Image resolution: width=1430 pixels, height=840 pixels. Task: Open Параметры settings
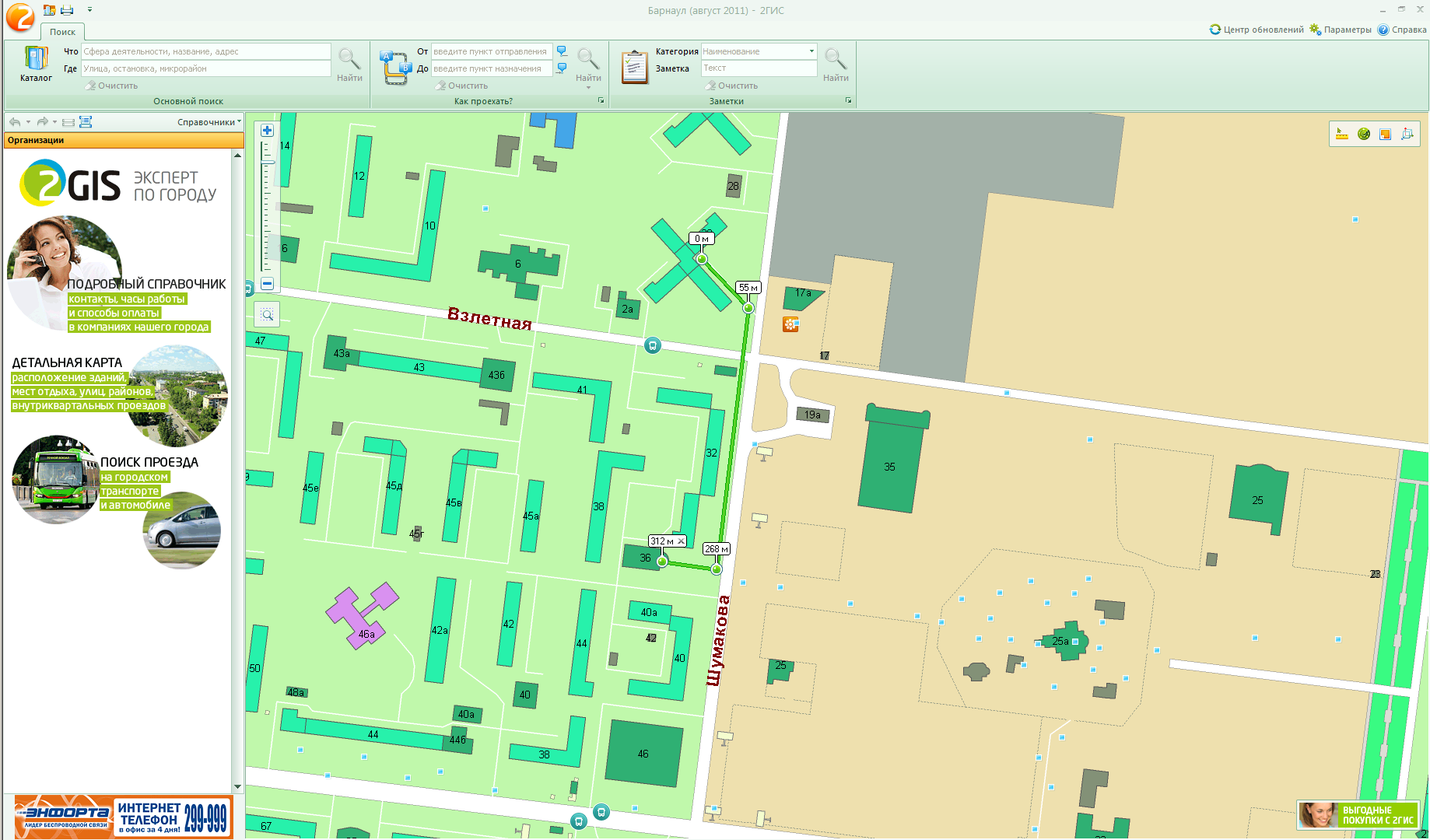pyautogui.click(x=1341, y=30)
